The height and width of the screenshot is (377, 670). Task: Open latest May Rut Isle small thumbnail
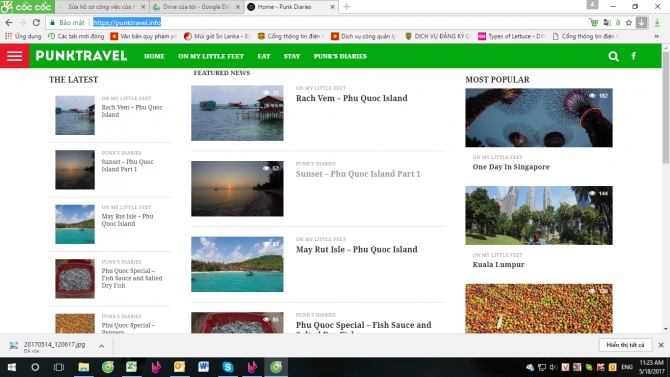(x=75, y=224)
